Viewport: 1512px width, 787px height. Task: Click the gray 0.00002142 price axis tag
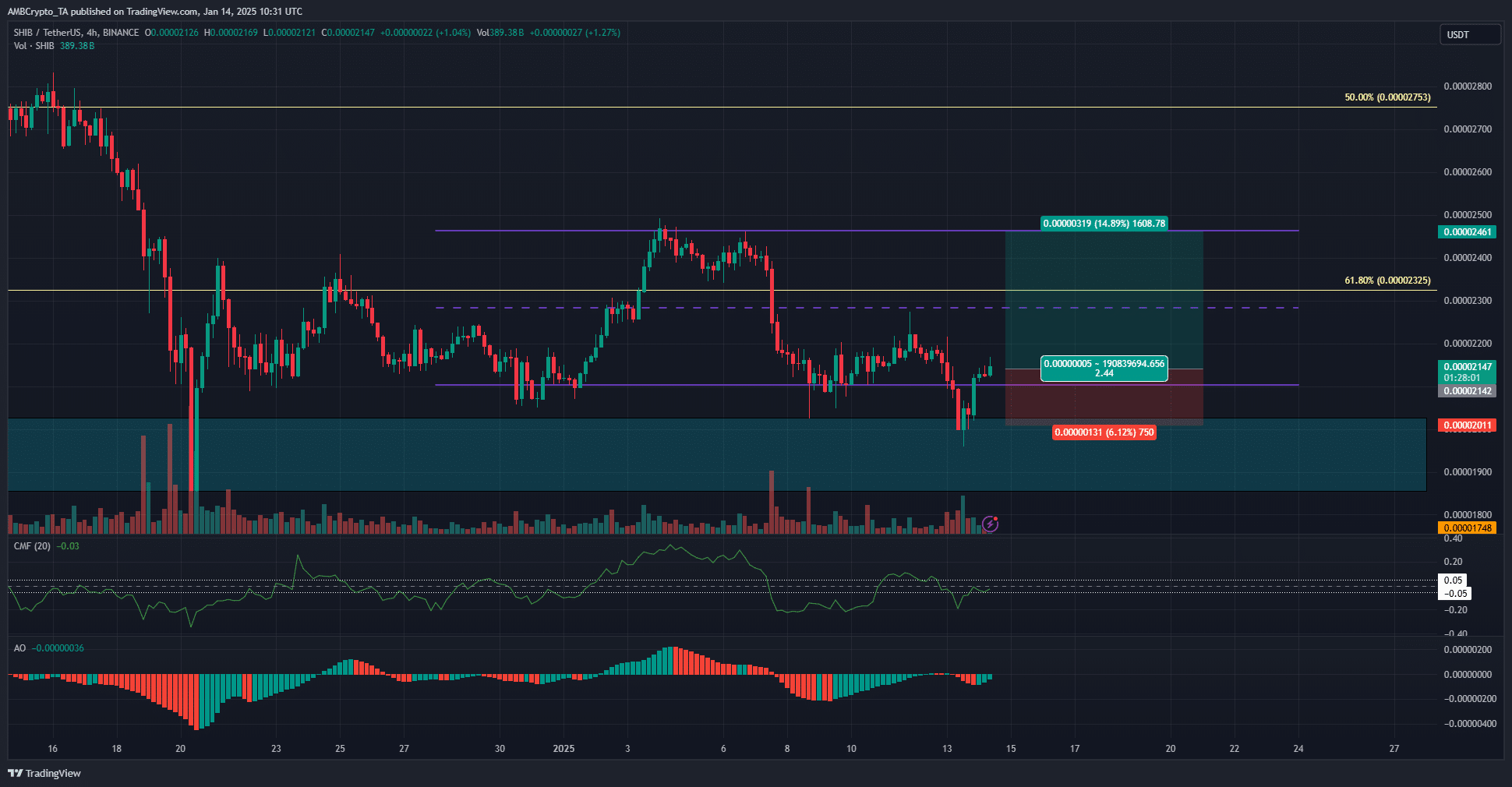[x=1468, y=391]
